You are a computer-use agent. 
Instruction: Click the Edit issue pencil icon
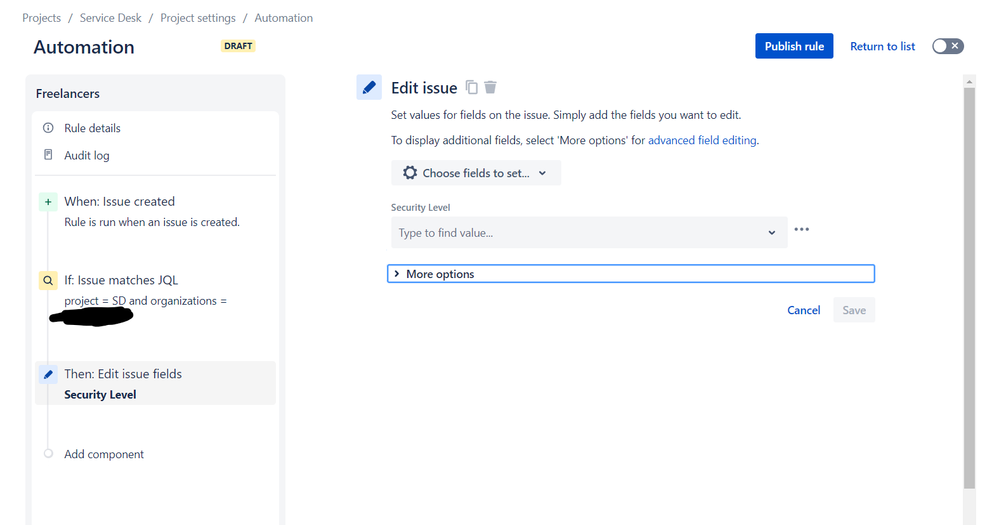(369, 87)
